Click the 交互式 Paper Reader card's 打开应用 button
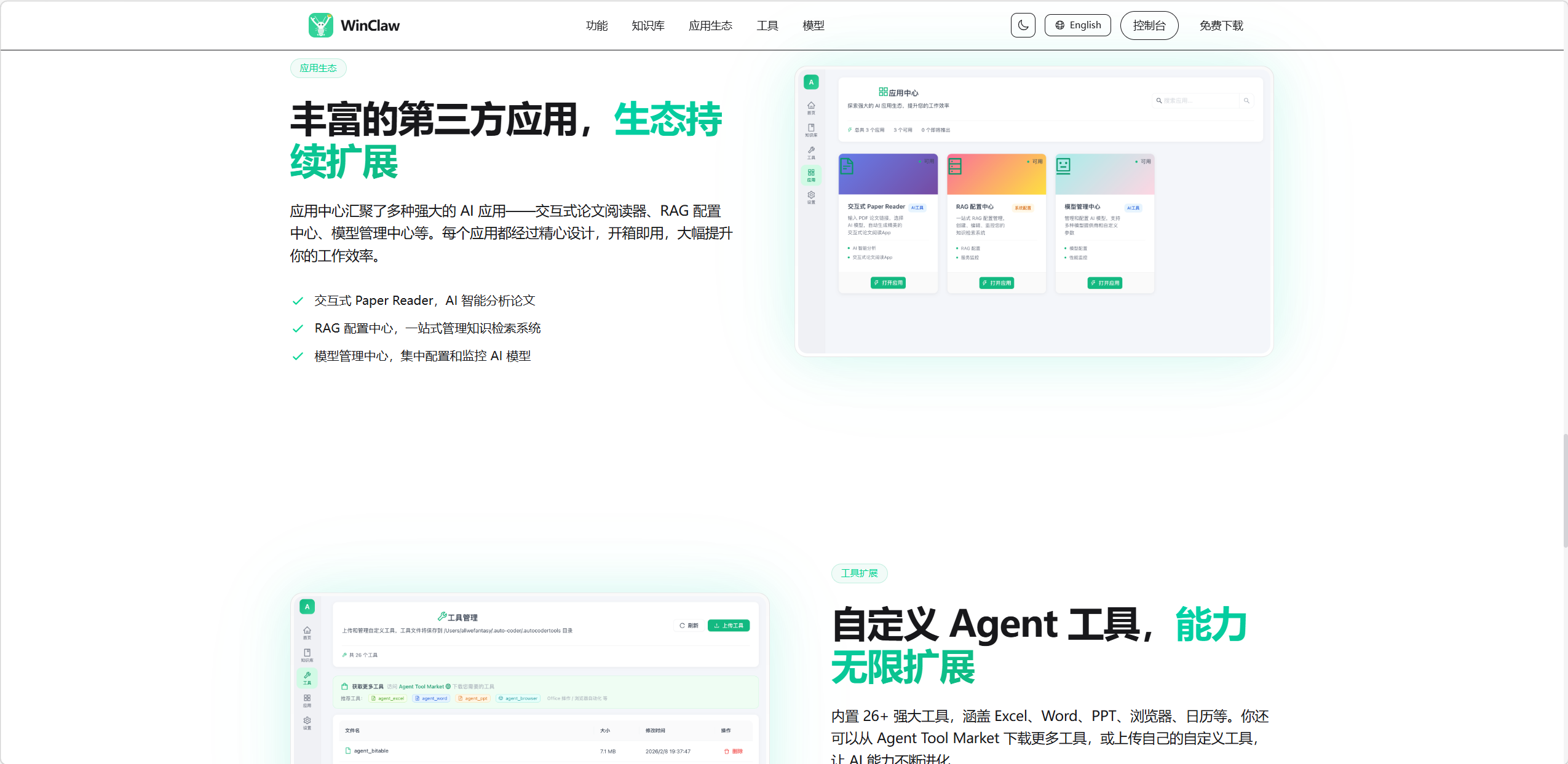This screenshot has width=1568, height=764. 888,283
